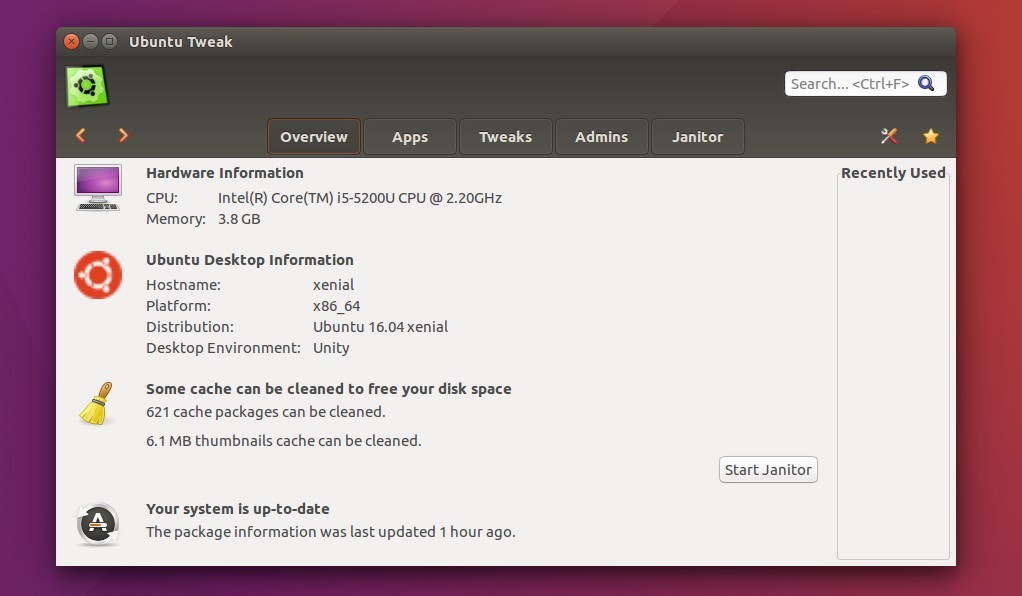Click the magnifier icon in search box

926,83
